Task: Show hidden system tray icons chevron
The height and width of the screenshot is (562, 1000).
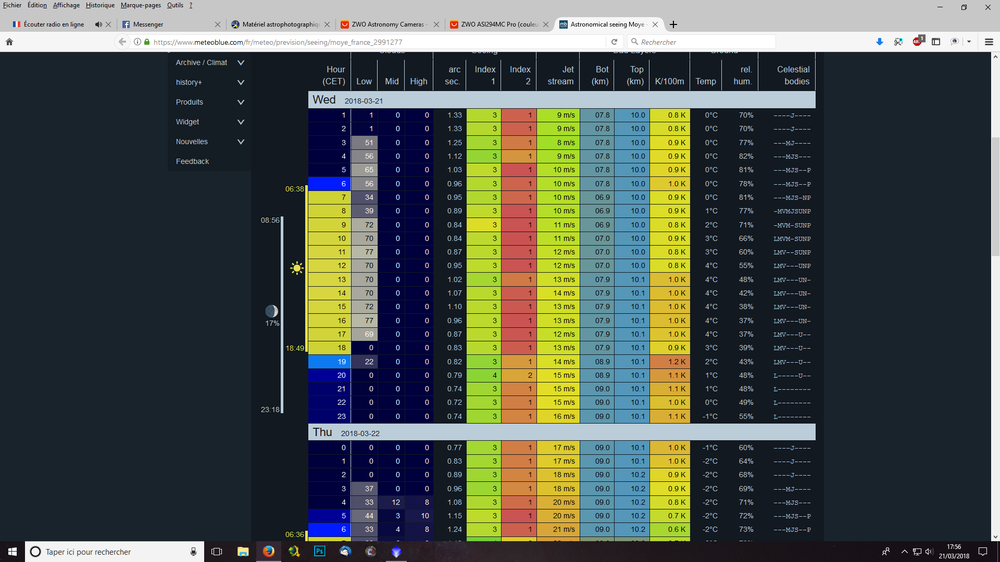Action: (904, 552)
